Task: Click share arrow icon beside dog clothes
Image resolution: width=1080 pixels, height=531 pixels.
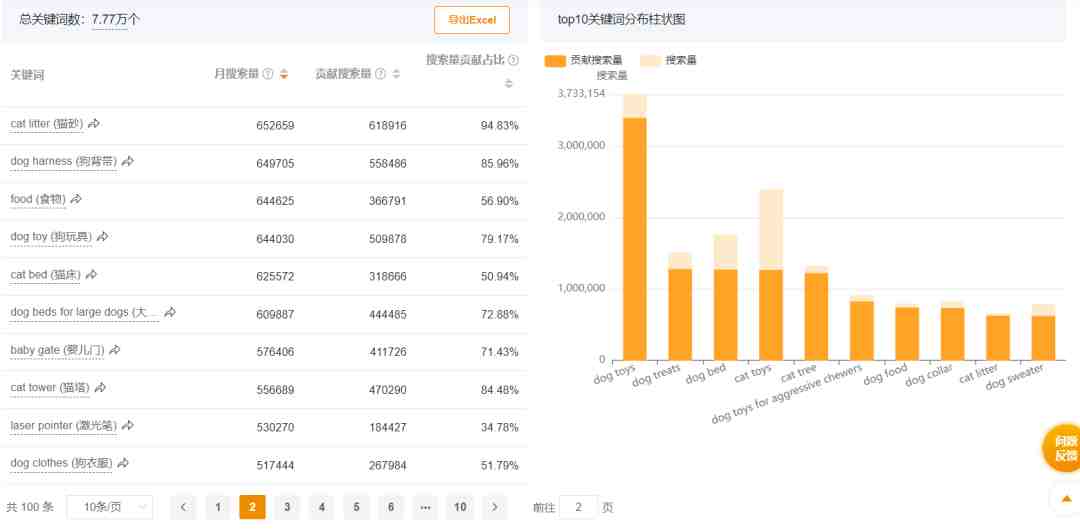Action: click(123, 463)
